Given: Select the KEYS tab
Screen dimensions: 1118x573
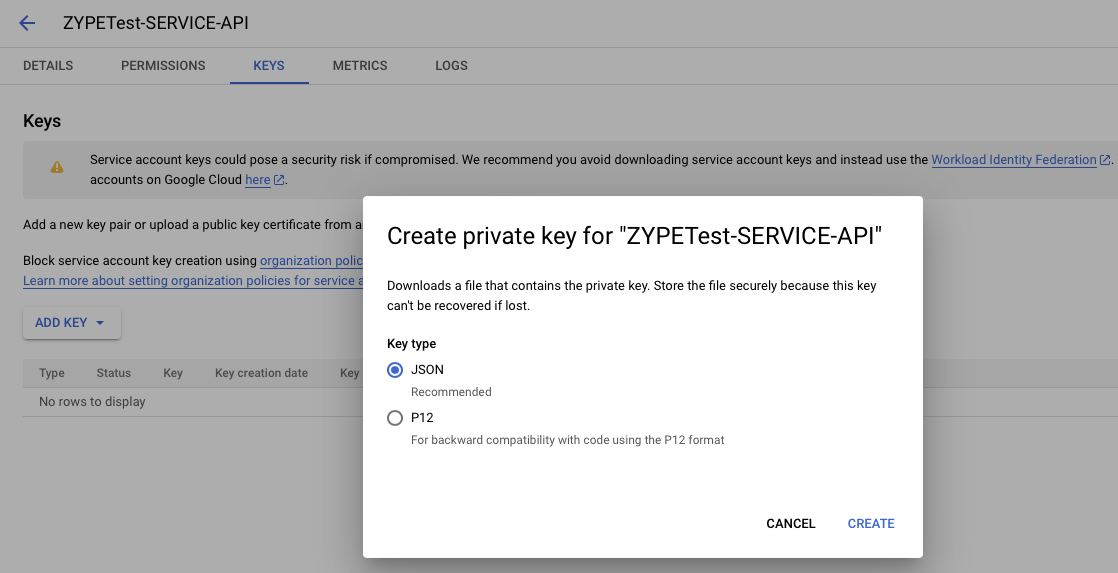Looking at the screenshot, I should pos(269,66).
